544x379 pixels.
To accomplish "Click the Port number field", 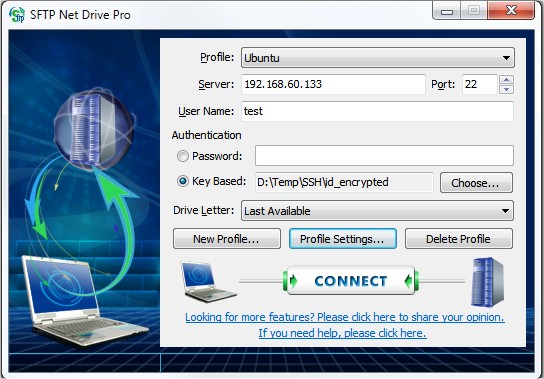I will [480, 84].
